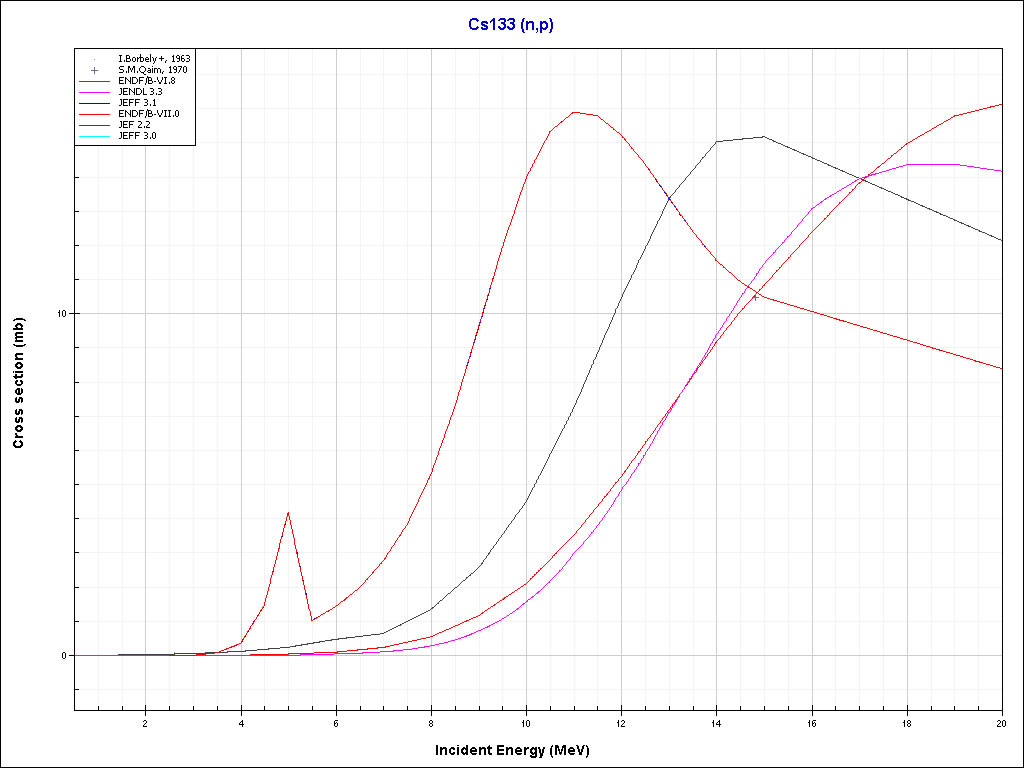Click the 20 tick label on the x-axis

(1001, 723)
